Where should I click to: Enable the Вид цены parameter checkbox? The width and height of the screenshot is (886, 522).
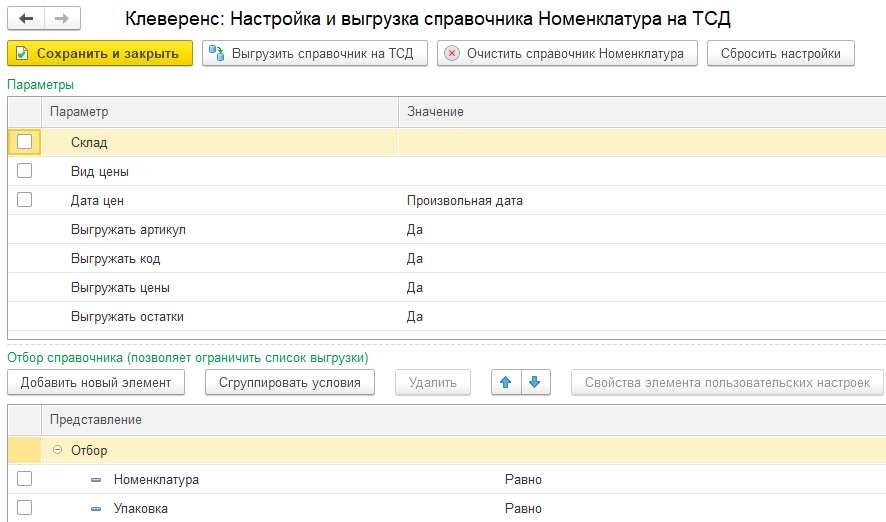(24, 171)
